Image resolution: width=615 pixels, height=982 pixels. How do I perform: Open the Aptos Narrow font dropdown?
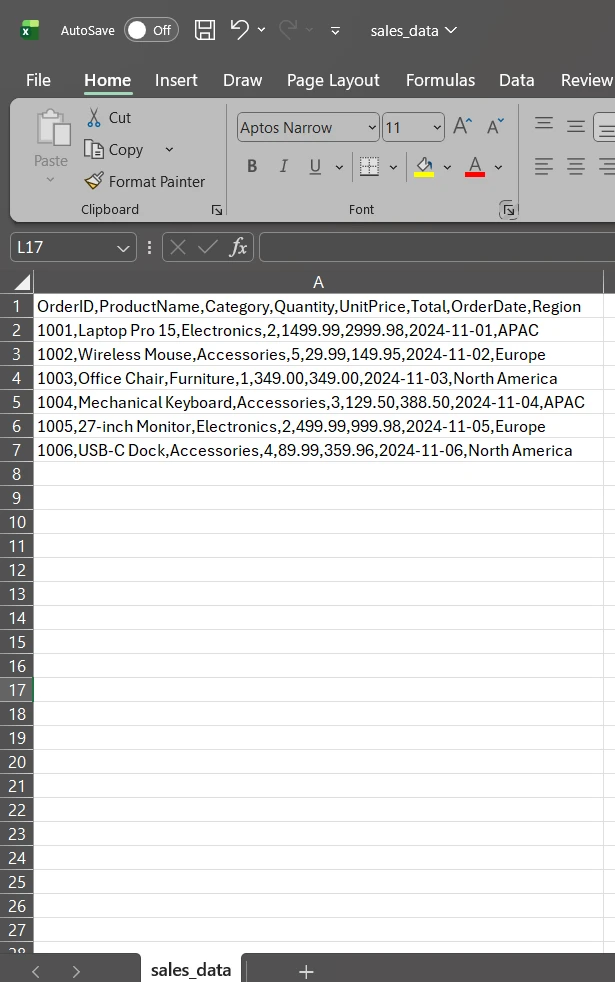point(372,128)
